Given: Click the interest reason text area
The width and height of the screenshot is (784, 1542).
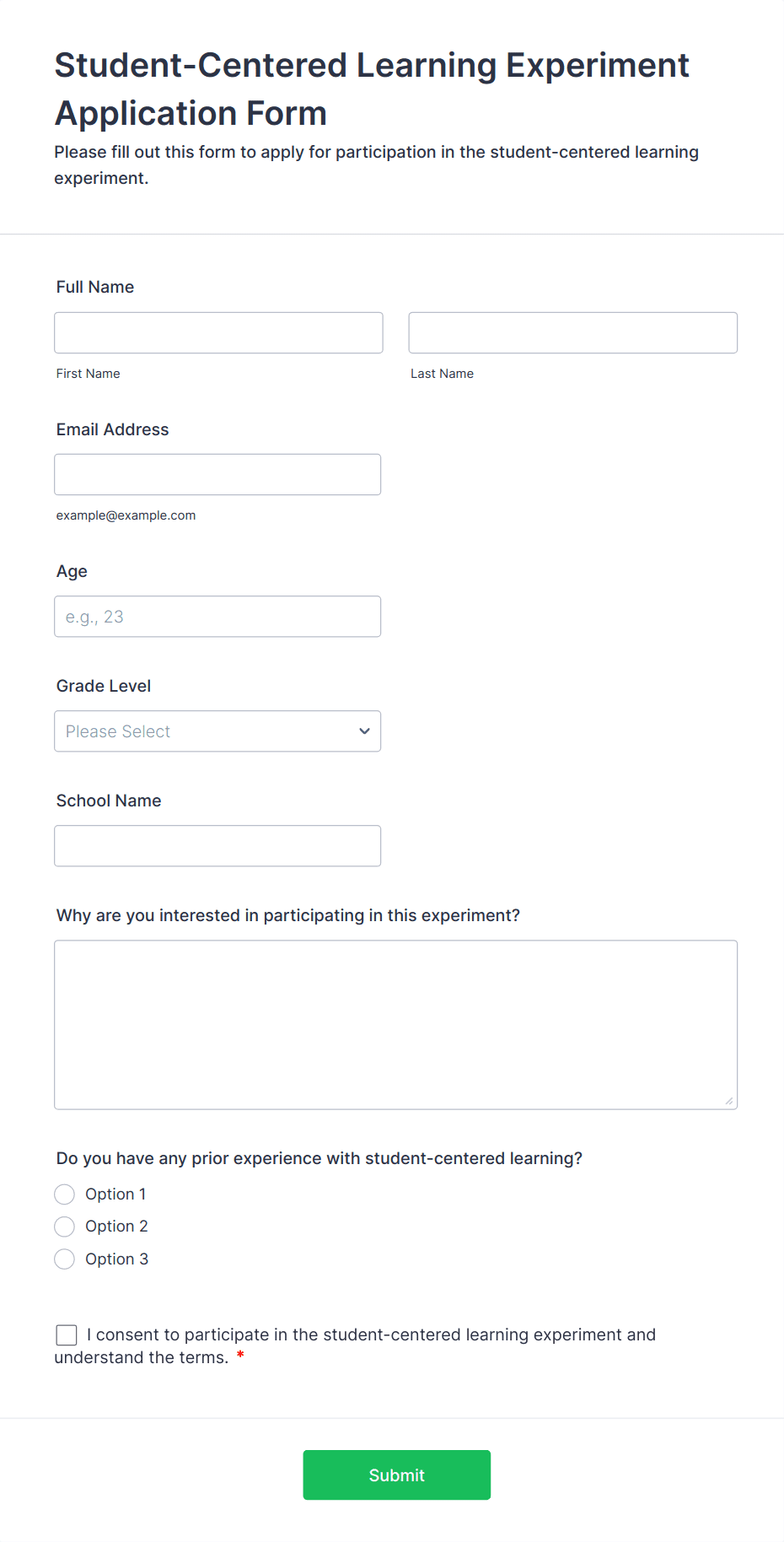Looking at the screenshot, I should [395, 1024].
